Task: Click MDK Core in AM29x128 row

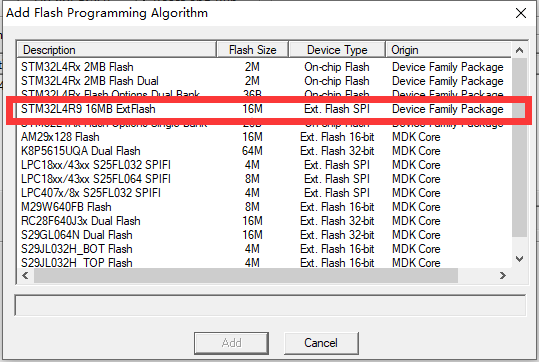Action: pyautogui.click(x=416, y=137)
